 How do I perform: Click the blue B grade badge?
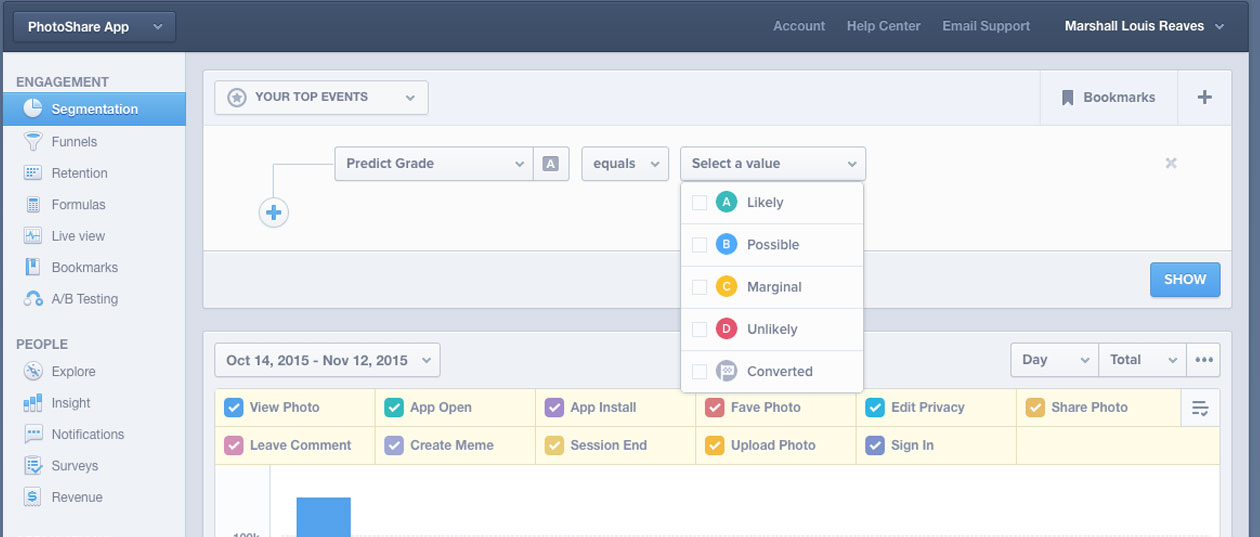(726, 244)
